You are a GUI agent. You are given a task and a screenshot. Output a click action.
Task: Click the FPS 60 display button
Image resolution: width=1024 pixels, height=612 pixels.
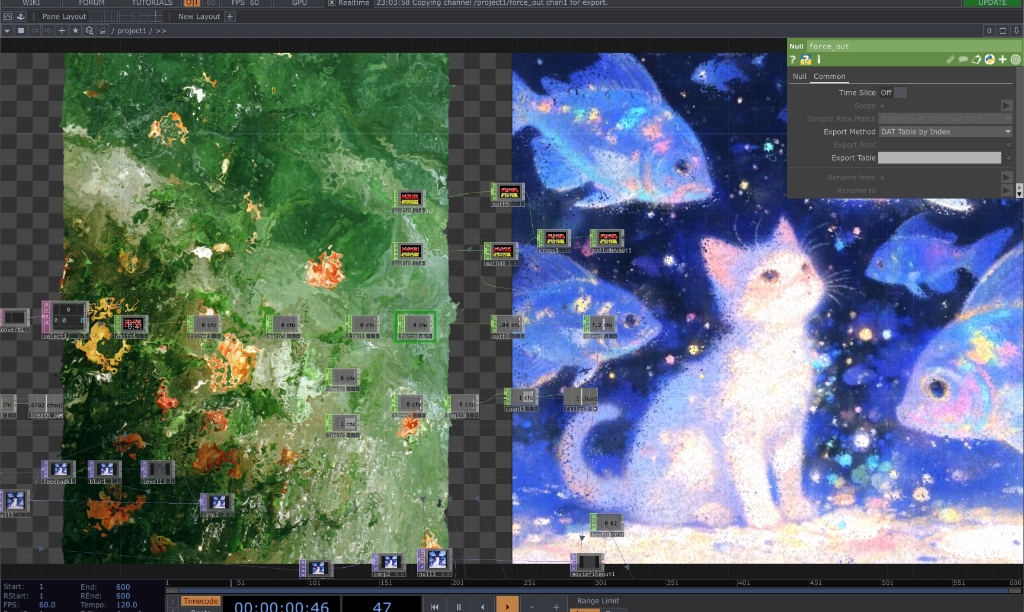point(245,3)
